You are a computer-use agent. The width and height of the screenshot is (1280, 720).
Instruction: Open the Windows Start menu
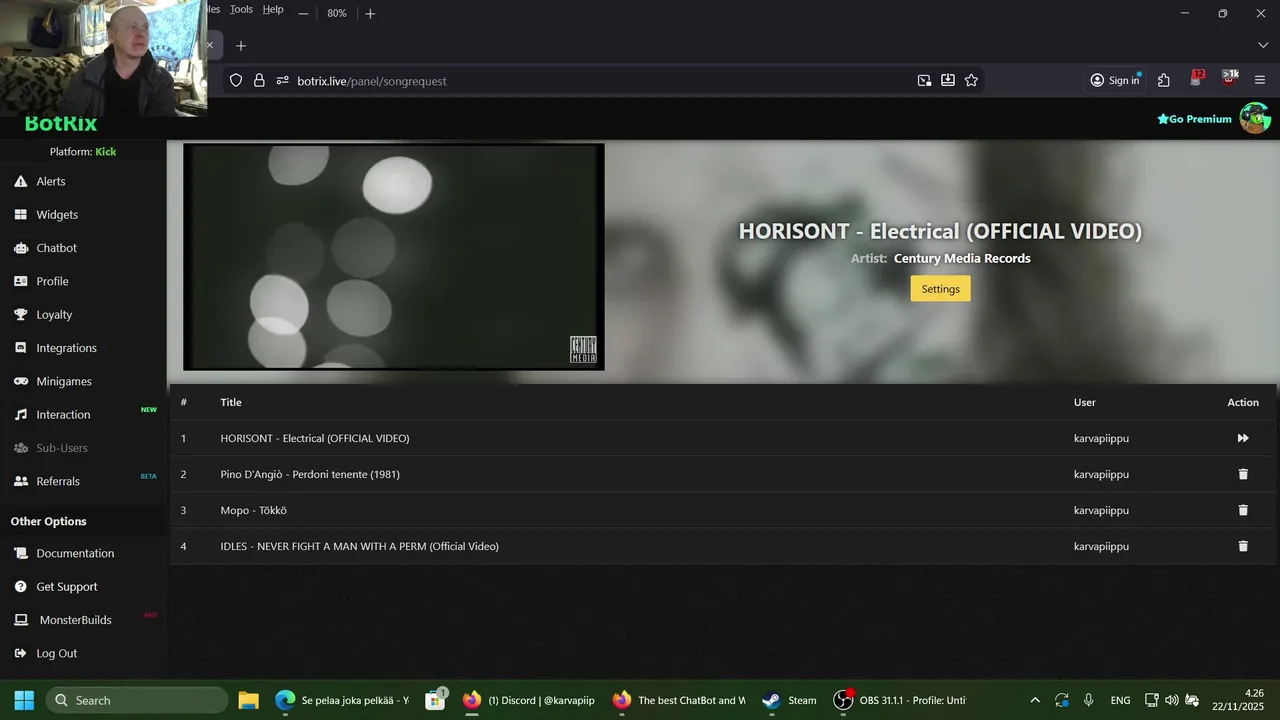[24, 700]
